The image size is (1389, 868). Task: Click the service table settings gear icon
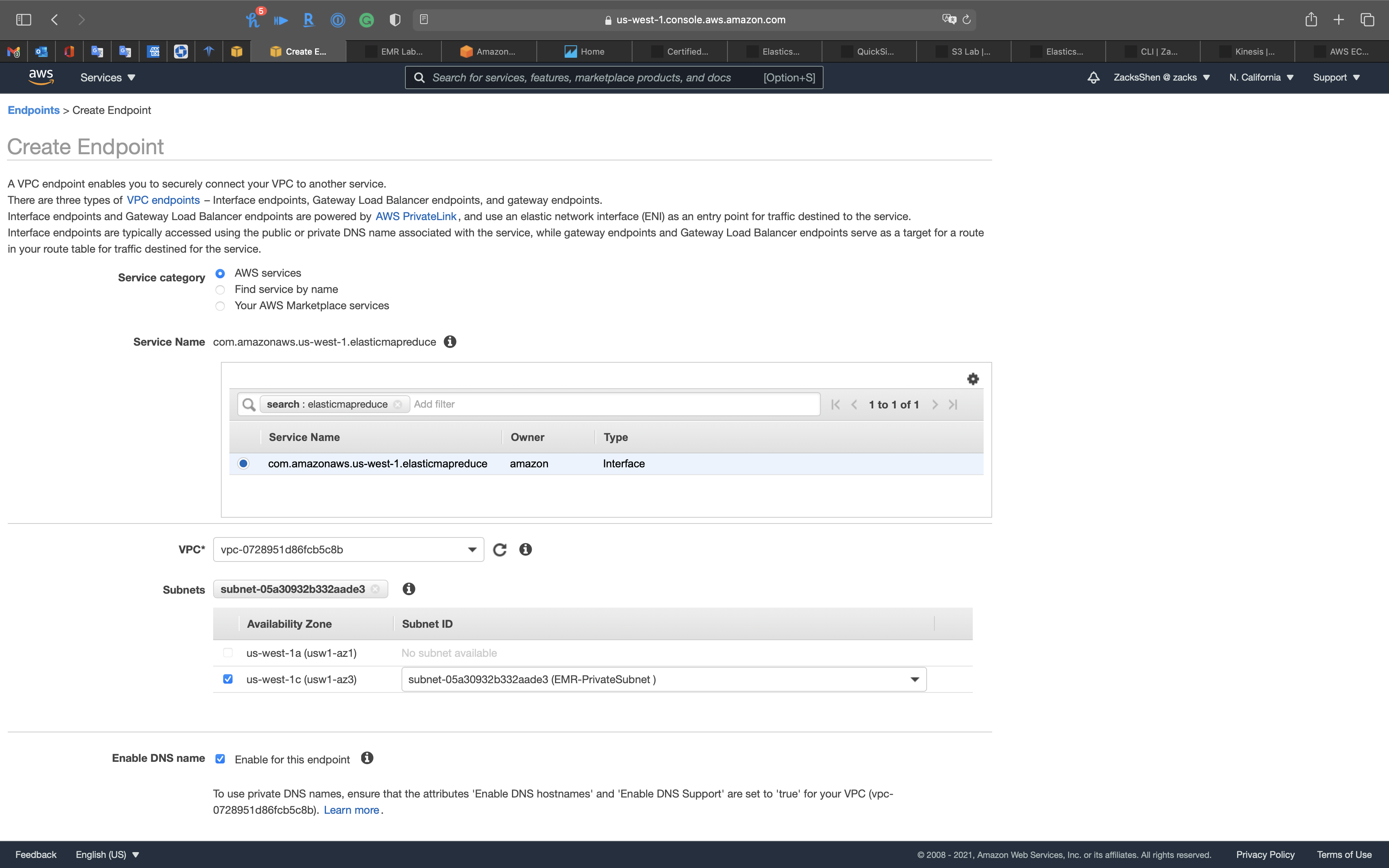[972, 379]
